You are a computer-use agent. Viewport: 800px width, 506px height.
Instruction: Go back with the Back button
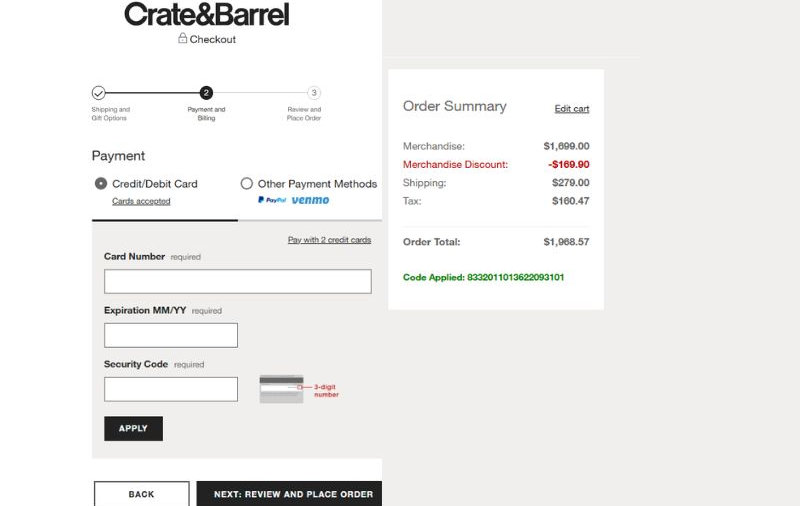141,494
